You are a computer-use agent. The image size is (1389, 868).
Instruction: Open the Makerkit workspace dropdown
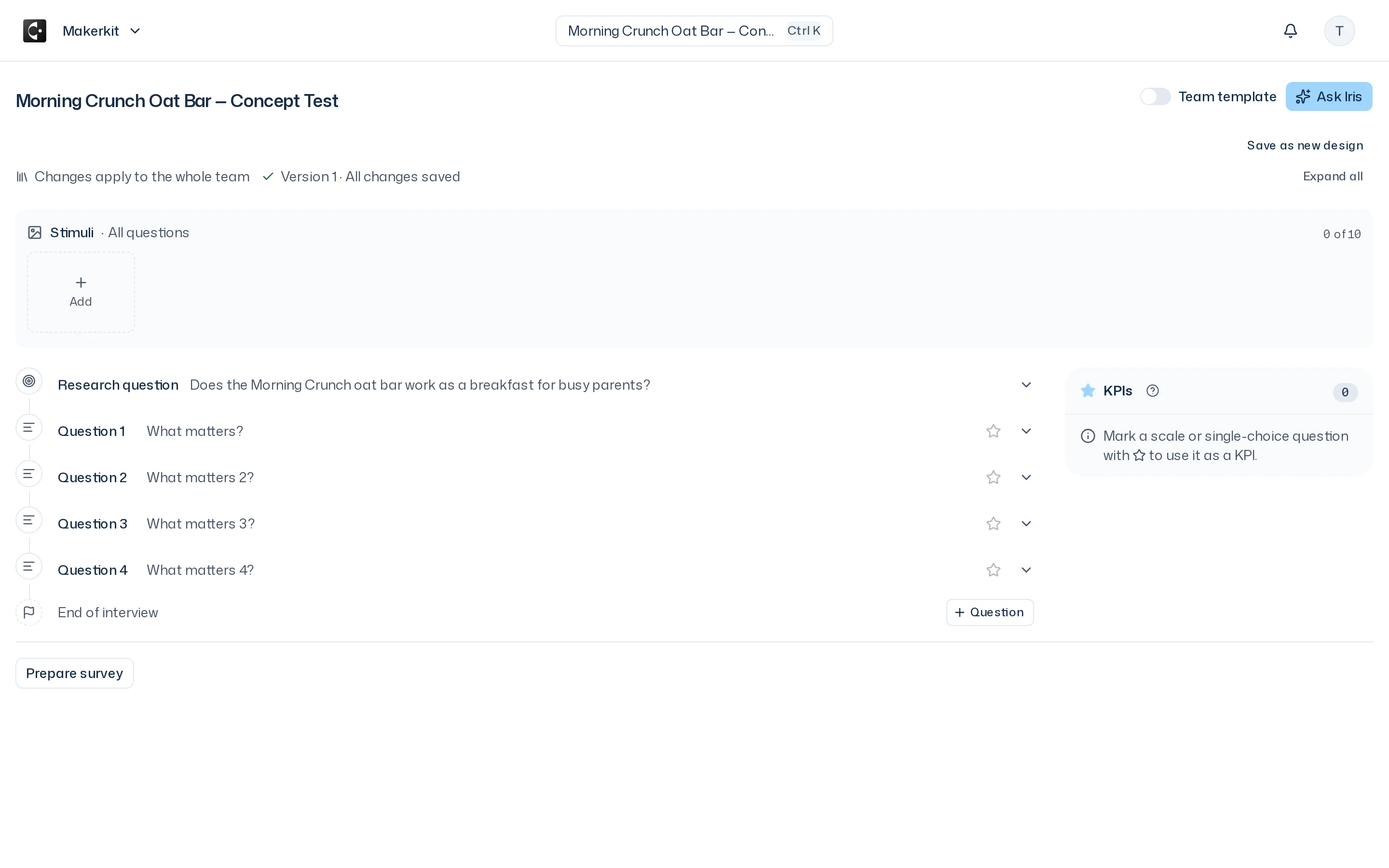[x=102, y=31]
